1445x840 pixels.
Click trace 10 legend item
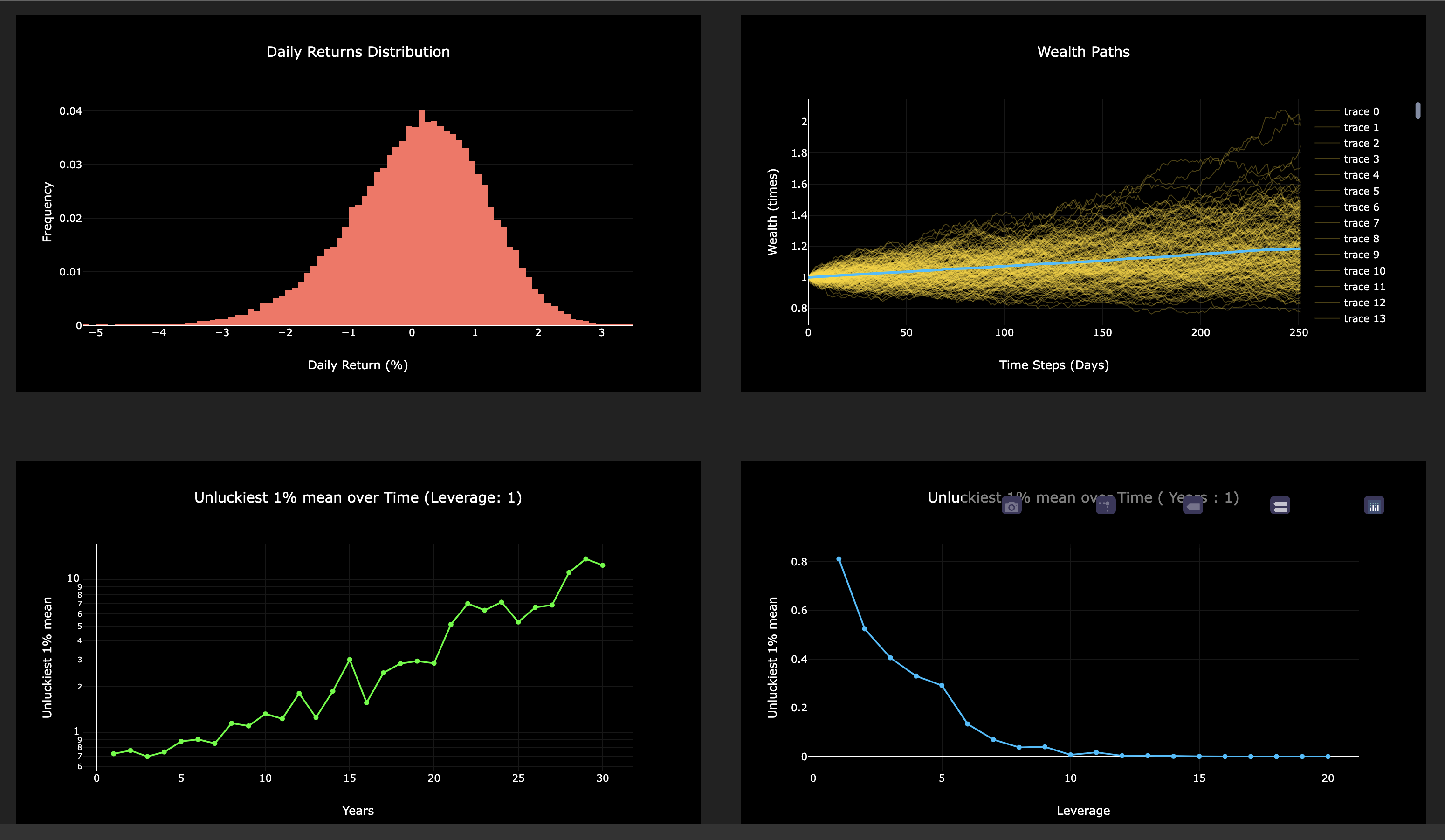1363,271
